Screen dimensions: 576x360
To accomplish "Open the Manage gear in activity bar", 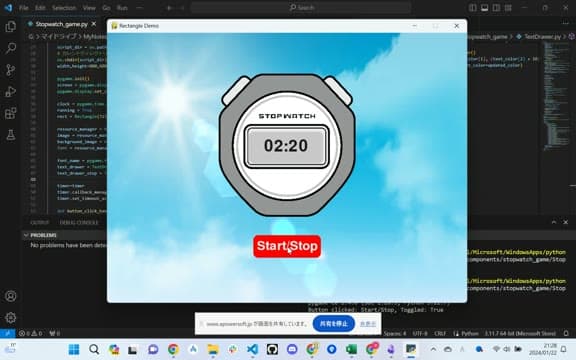I will click(x=11, y=317).
